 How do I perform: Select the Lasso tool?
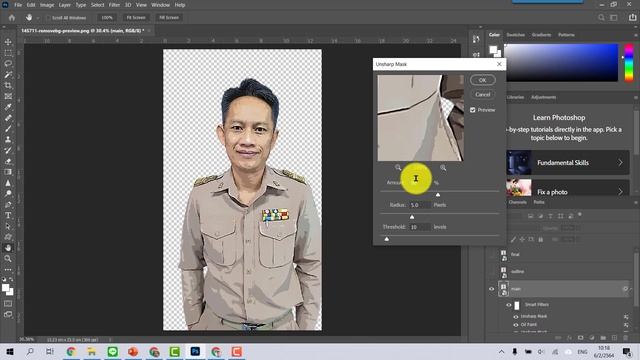point(8,64)
